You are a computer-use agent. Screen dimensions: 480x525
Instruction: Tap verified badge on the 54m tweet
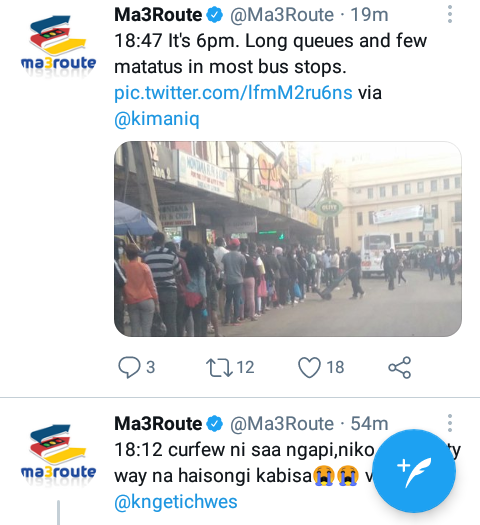(215, 424)
